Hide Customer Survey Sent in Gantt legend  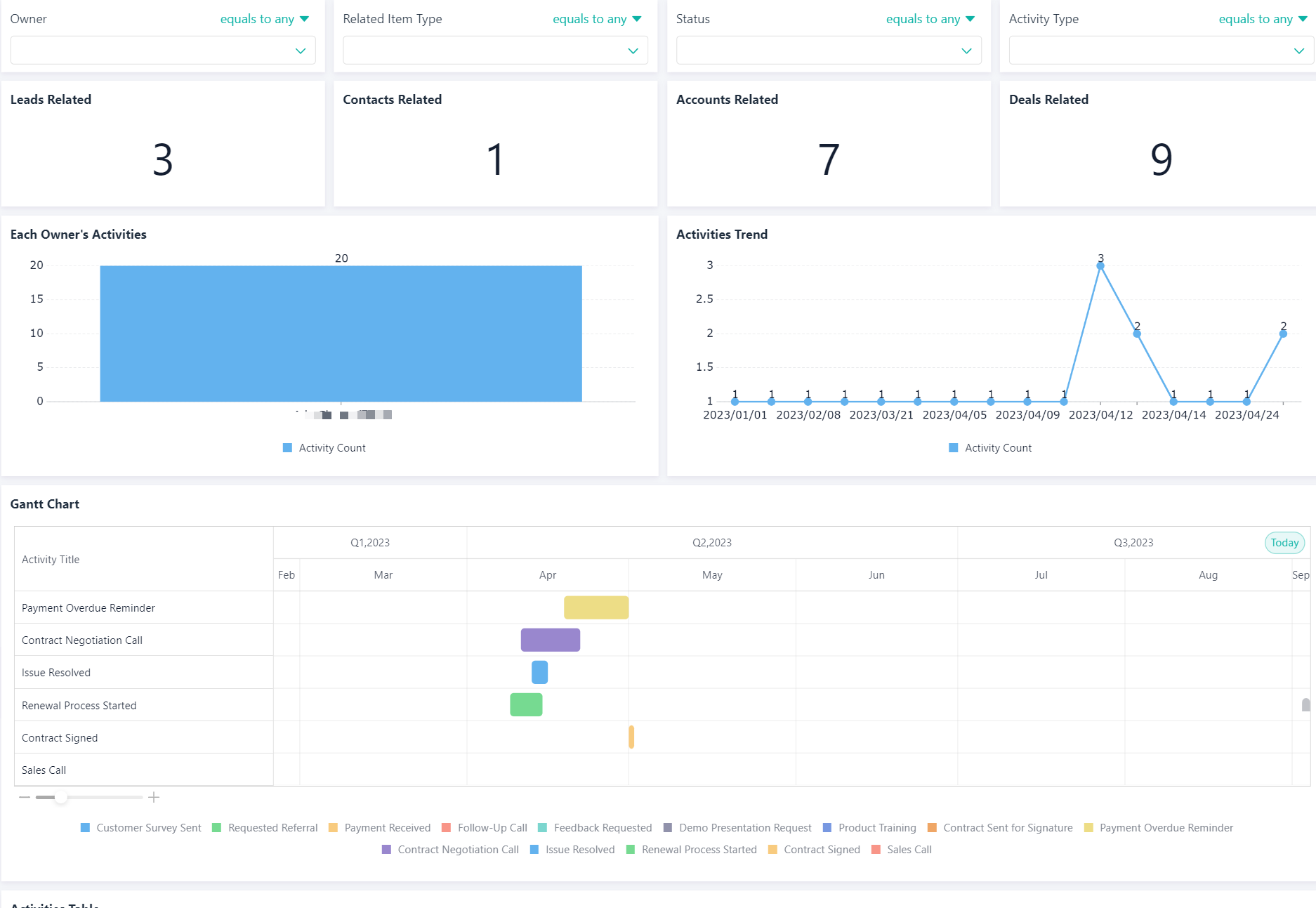[x=141, y=828]
